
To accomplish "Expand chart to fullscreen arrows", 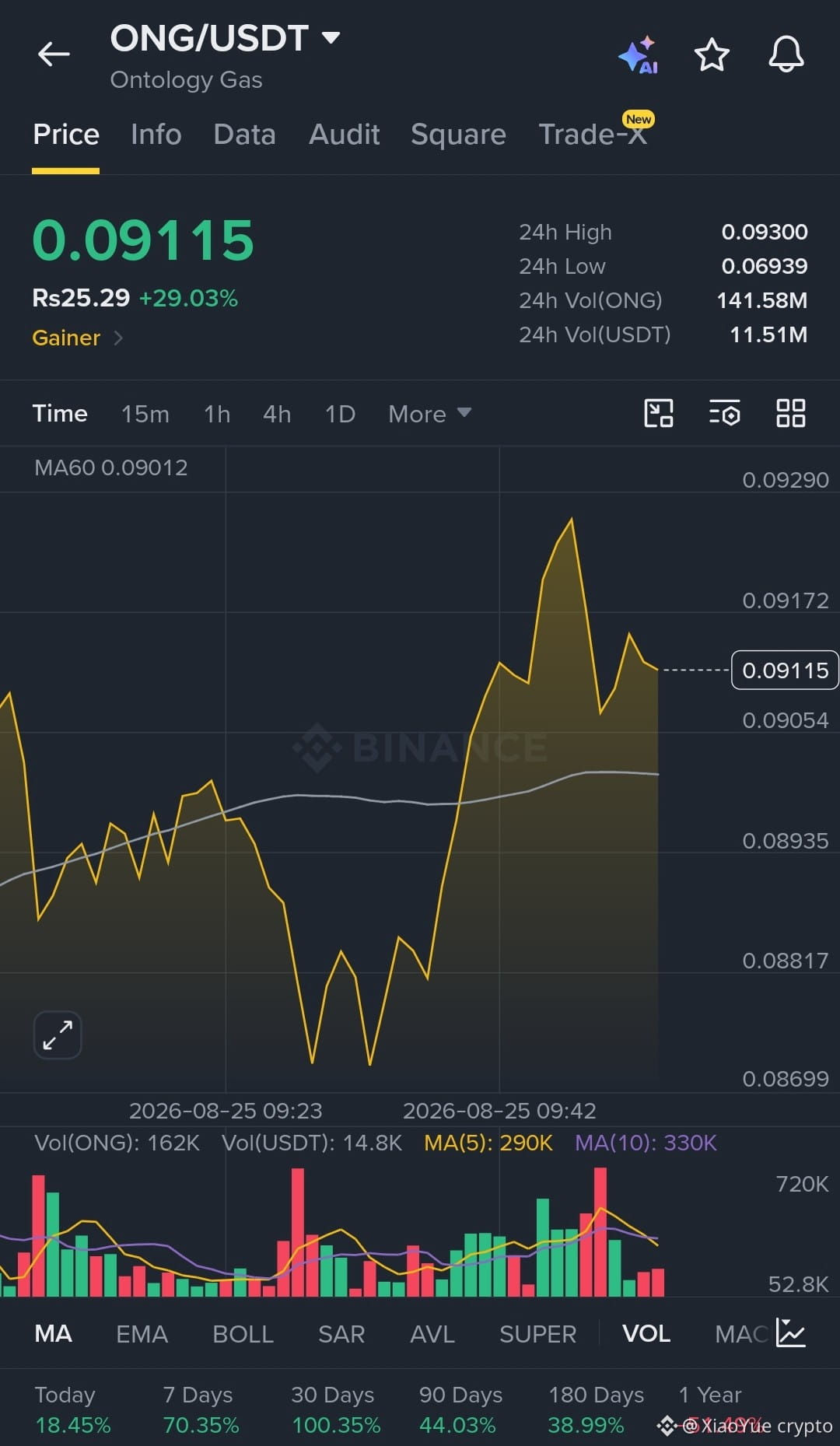I will 58,1035.
